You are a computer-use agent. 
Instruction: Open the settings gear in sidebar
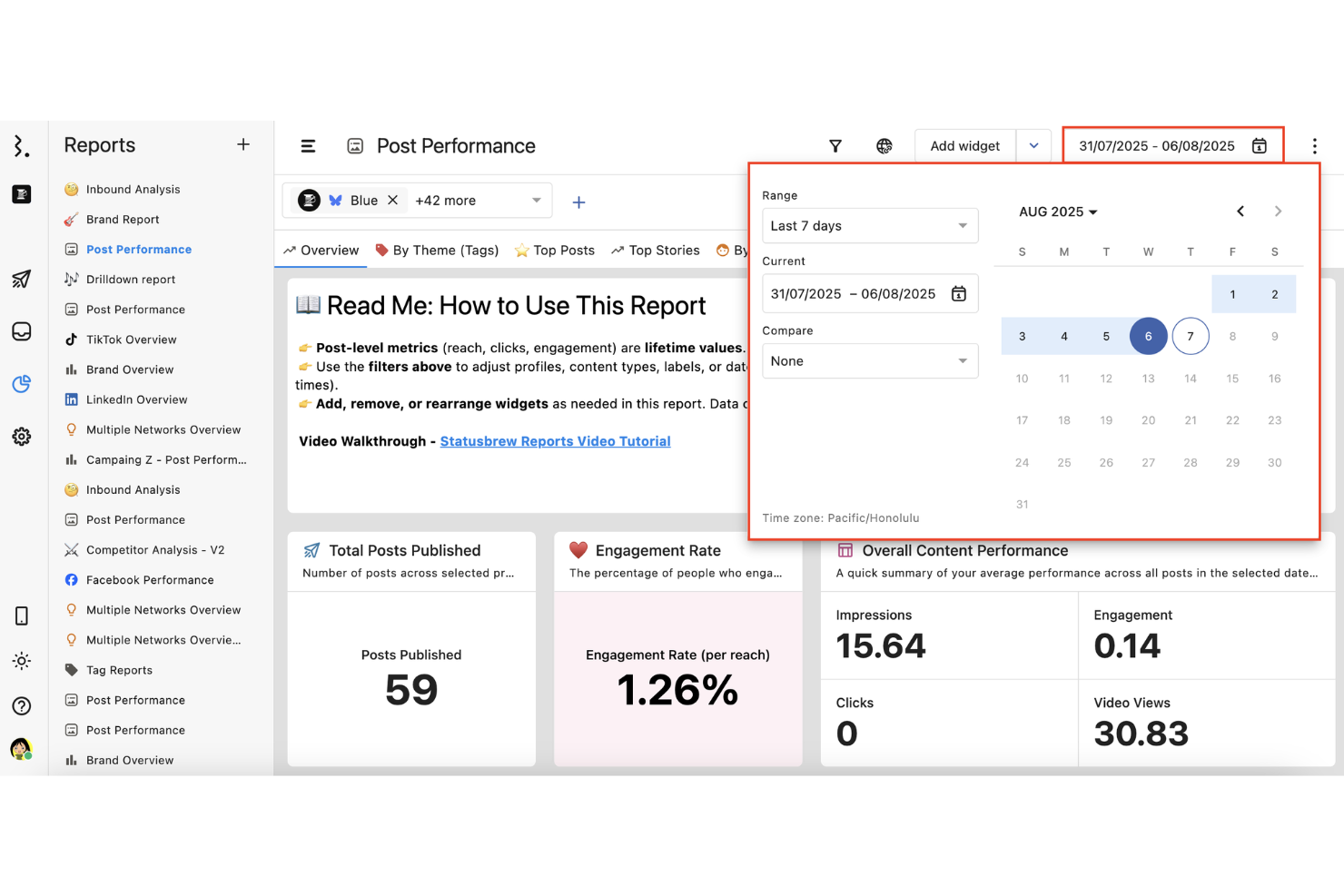22,437
